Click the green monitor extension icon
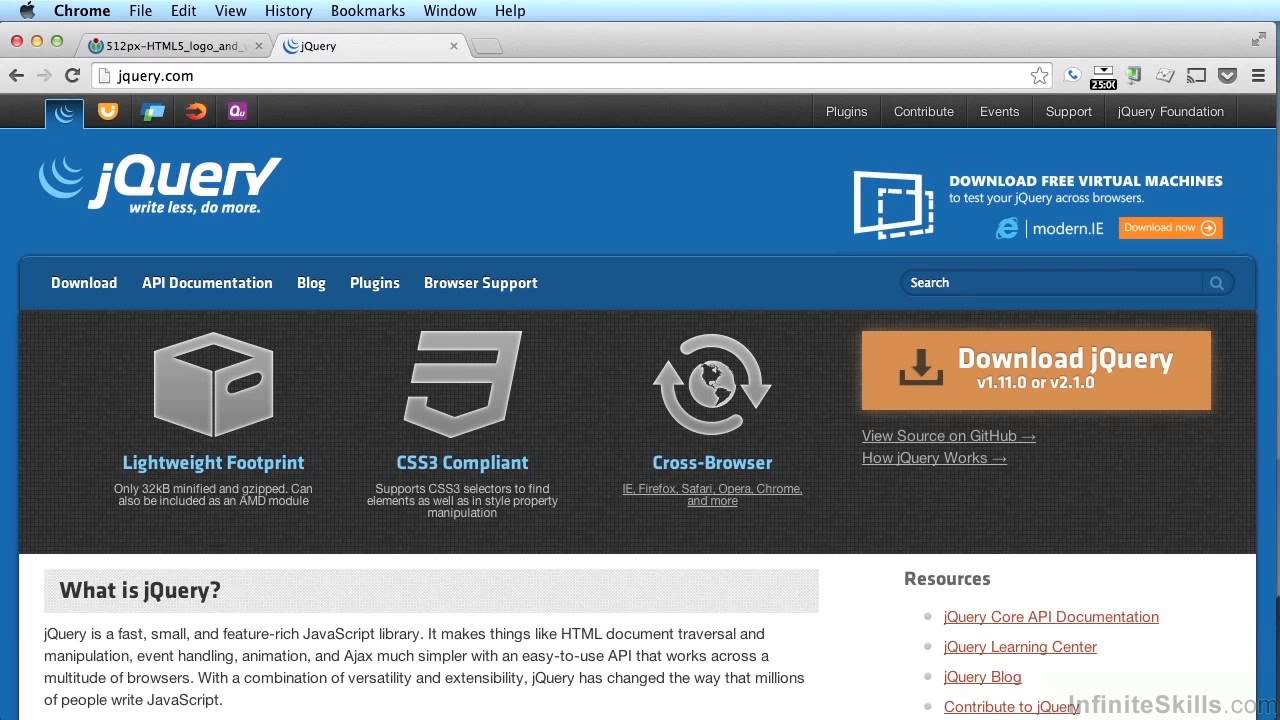This screenshot has width=1280, height=720. coord(1134,75)
